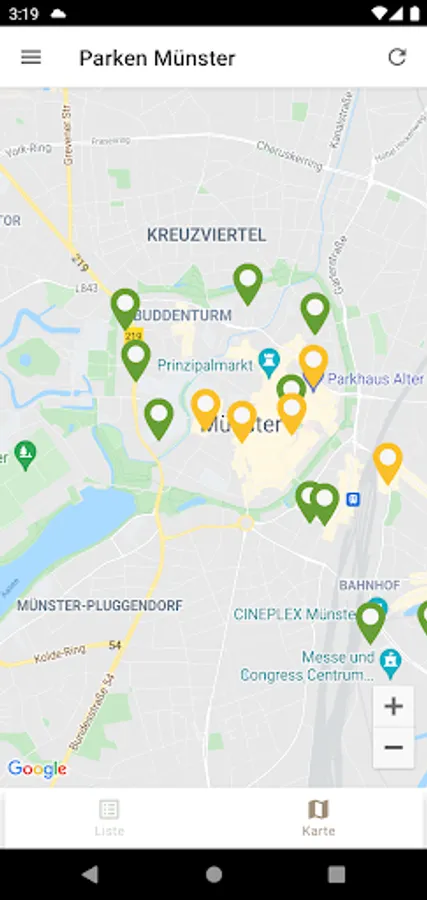Switch to the Liste tab
Viewport: 427px width, 900px height.
pyautogui.click(x=109, y=817)
